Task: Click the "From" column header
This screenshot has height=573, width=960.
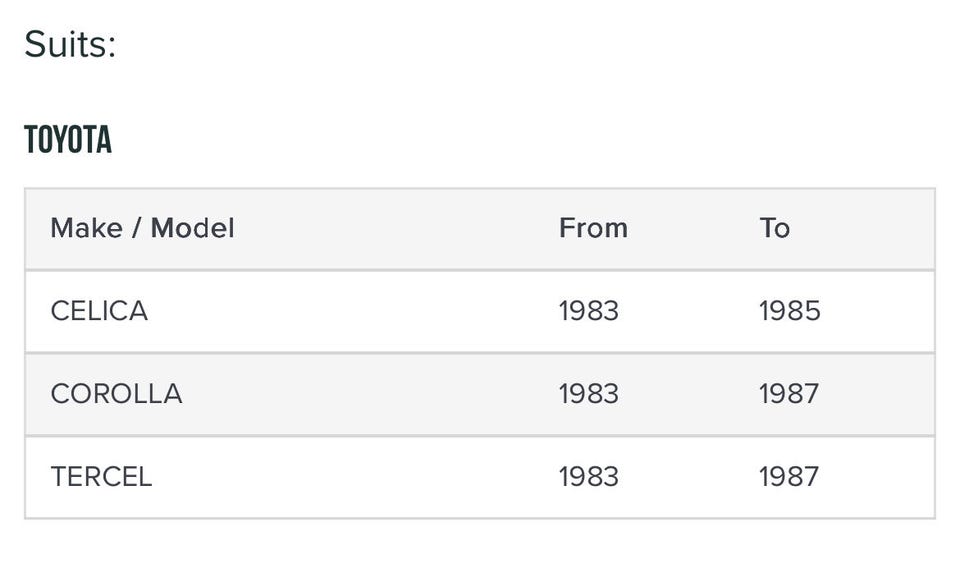Action: (593, 228)
